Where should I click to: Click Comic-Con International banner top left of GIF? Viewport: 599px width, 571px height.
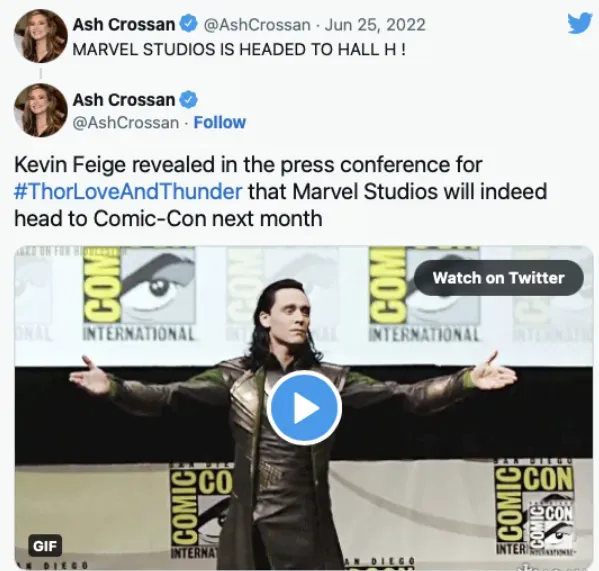pos(139,295)
